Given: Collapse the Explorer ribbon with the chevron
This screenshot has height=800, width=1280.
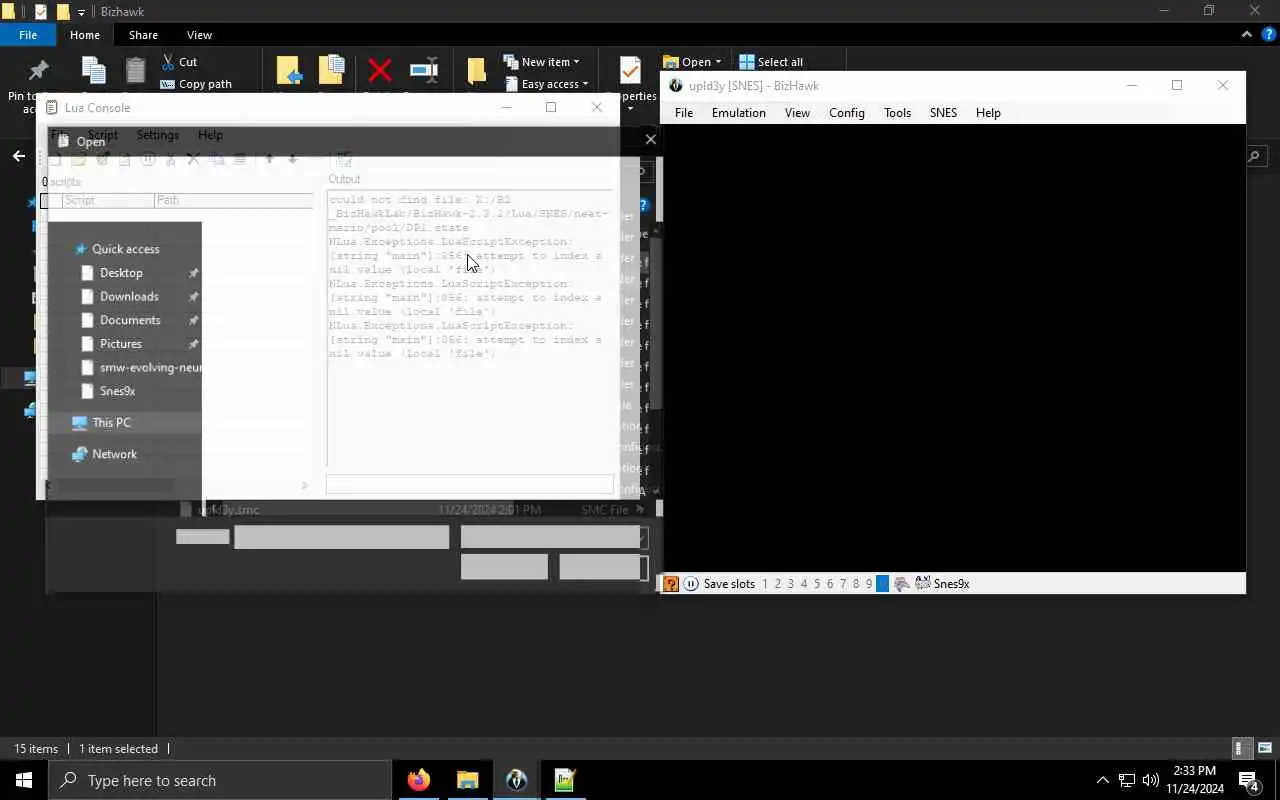Looking at the screenshot, I should click(x=1247, y=34).
